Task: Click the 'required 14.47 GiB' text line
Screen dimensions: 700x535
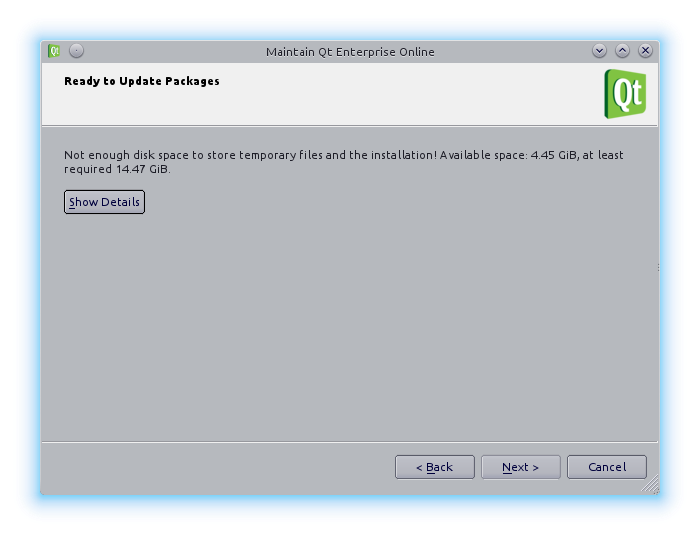Action: pyautogui.click(x=117, y=170)
